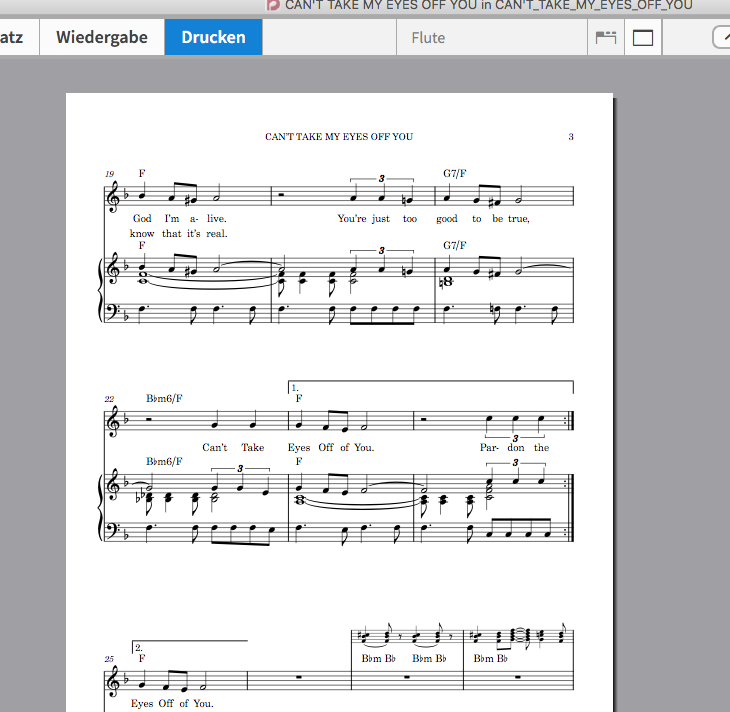Select page number 3 on the score

[571, 136]
